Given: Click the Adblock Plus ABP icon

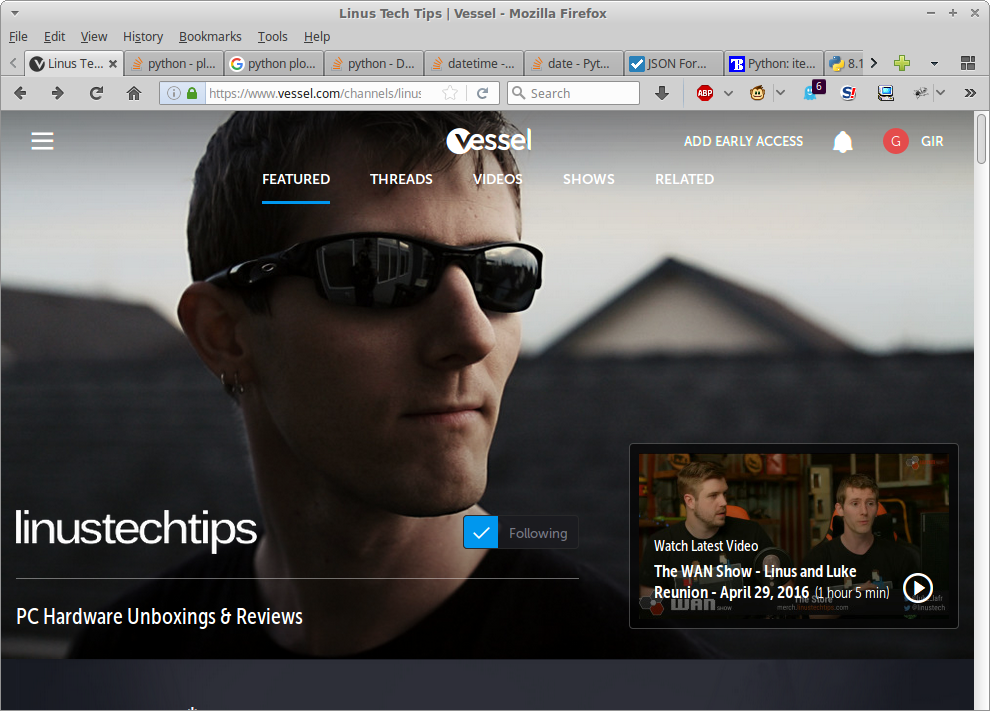Looking at the screenshot, I should [x=705, y=93].
